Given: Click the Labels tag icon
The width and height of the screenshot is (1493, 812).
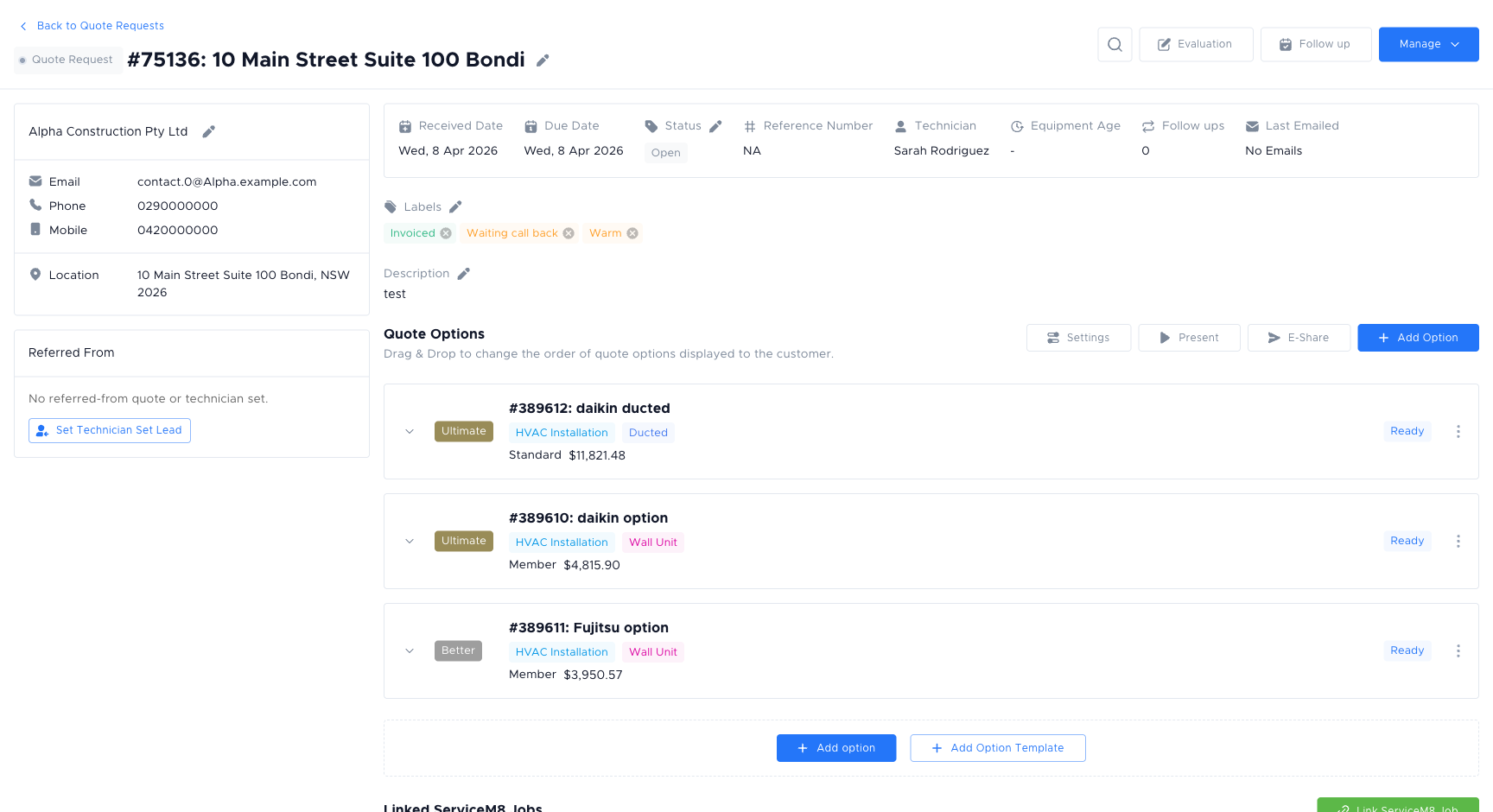Looking at the screenshot, I should [x=391, y=207].
